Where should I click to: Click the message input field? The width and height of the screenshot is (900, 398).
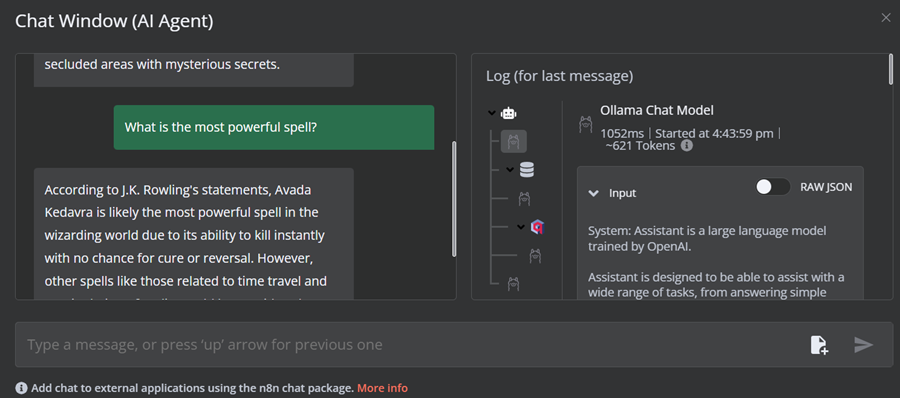tap(412, 345)
